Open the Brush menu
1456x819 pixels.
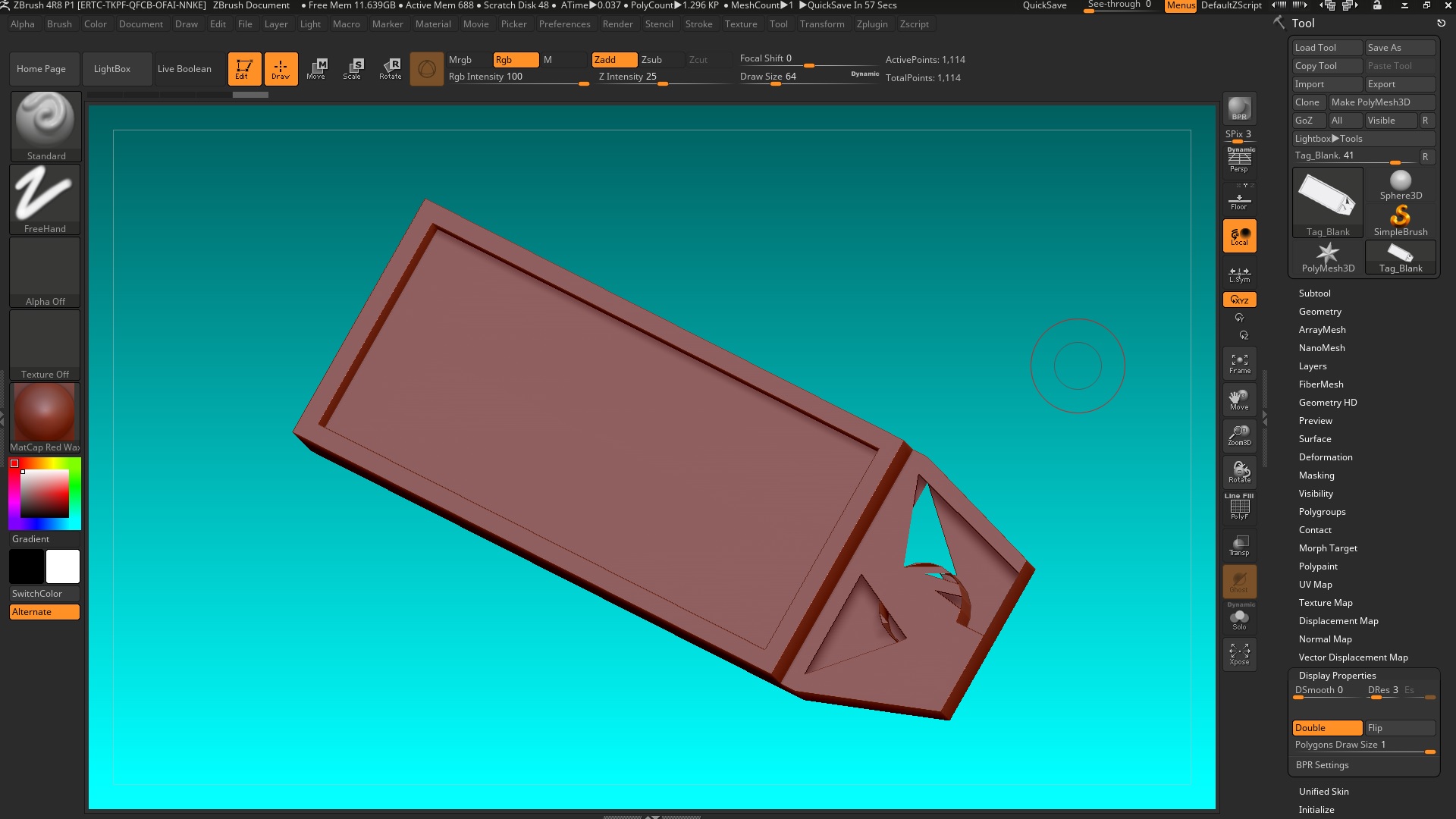point(59,24)
